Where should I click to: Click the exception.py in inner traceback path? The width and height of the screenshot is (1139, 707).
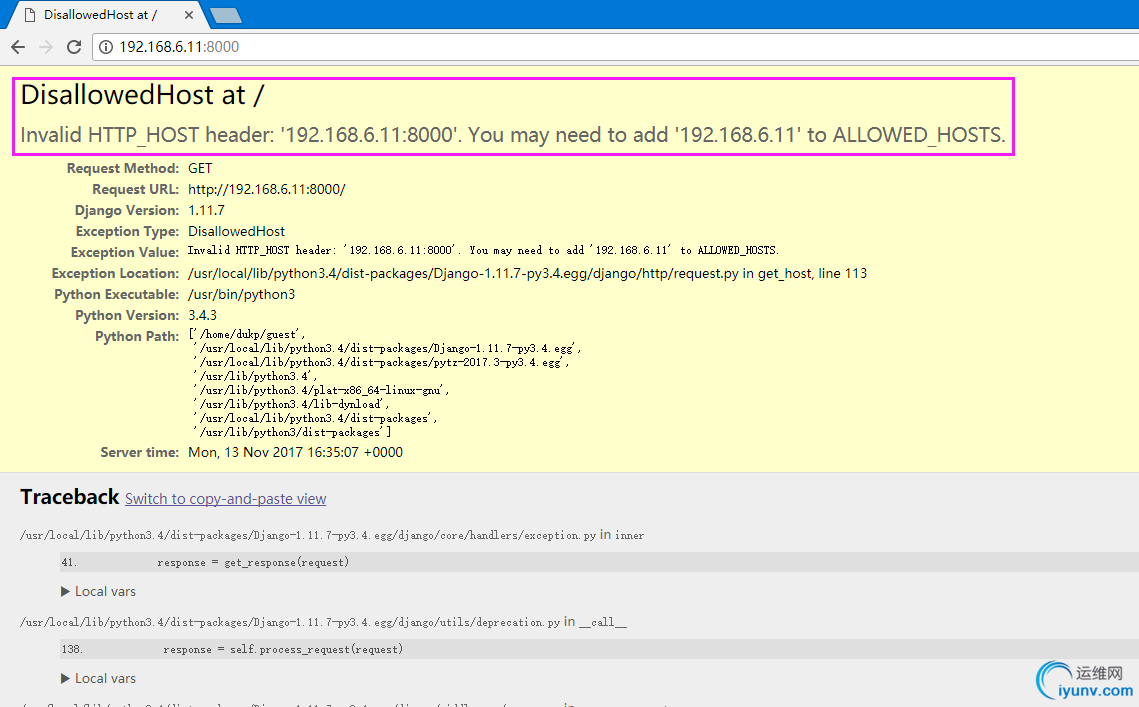pyautogui.click(x=332, y=536)
